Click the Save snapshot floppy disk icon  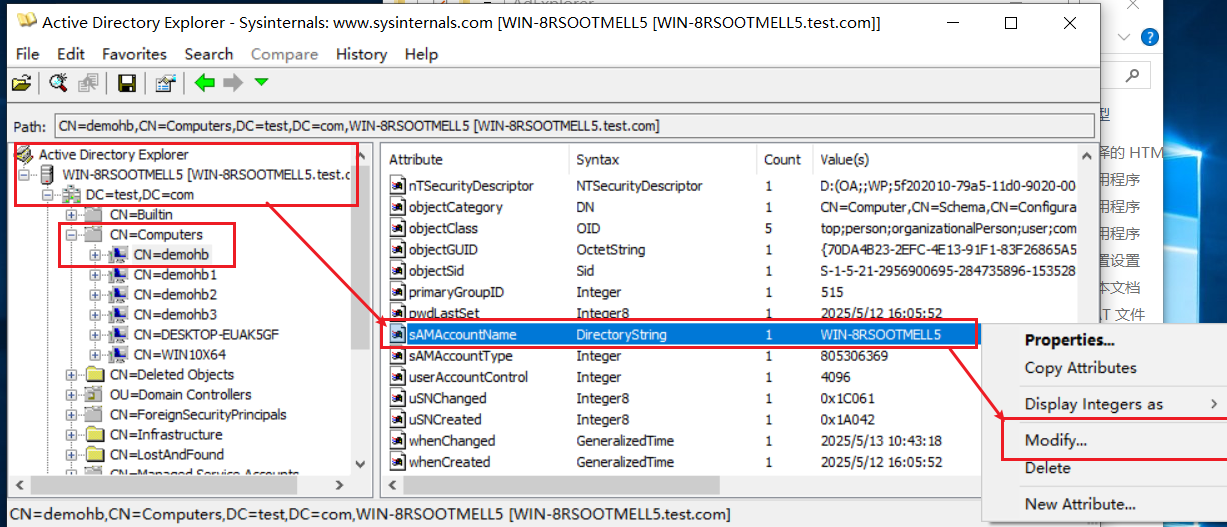click(x=127, y=84)
